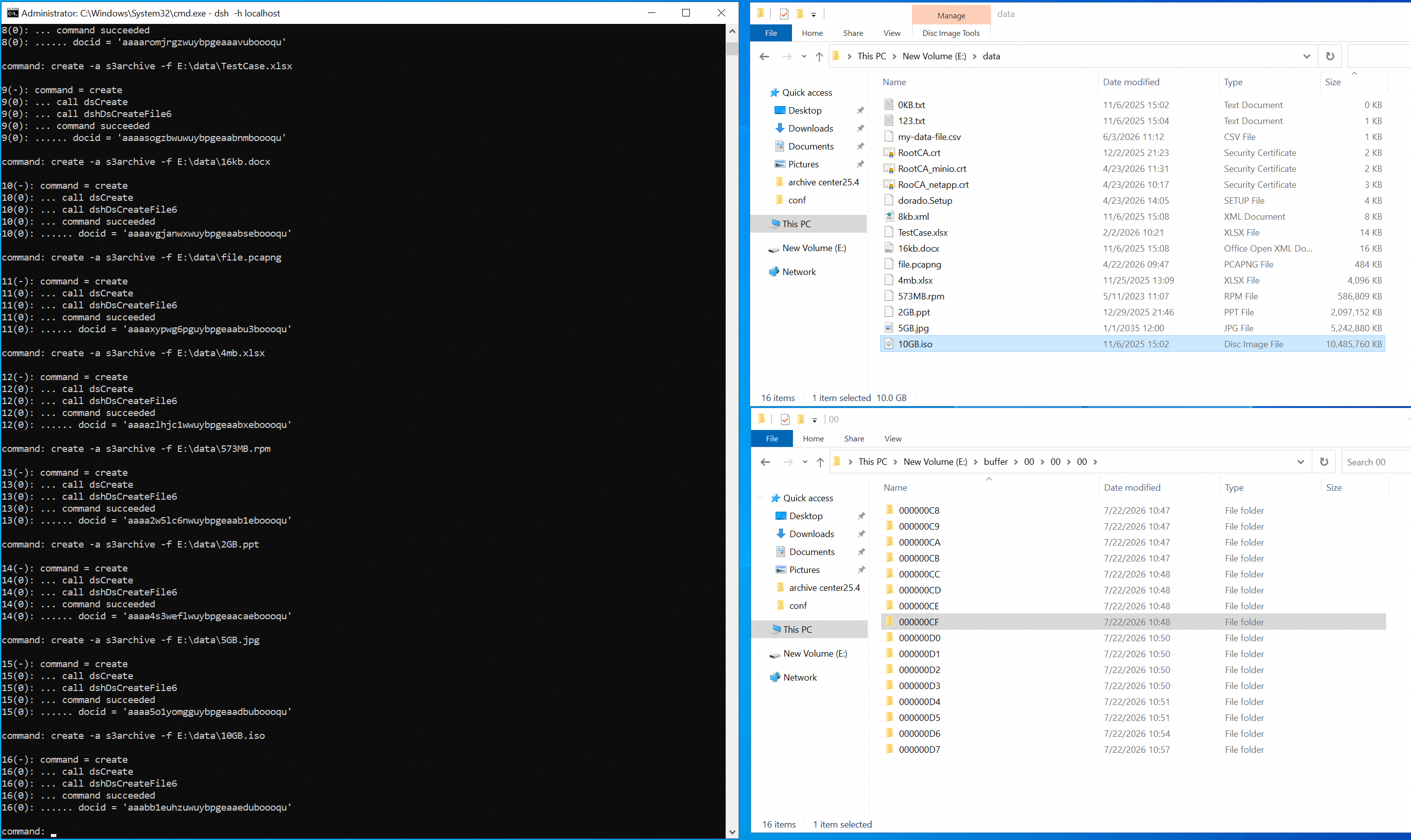
Task: Open Pictures in 00 window sidebar
Action: click(x=804, y=569)
